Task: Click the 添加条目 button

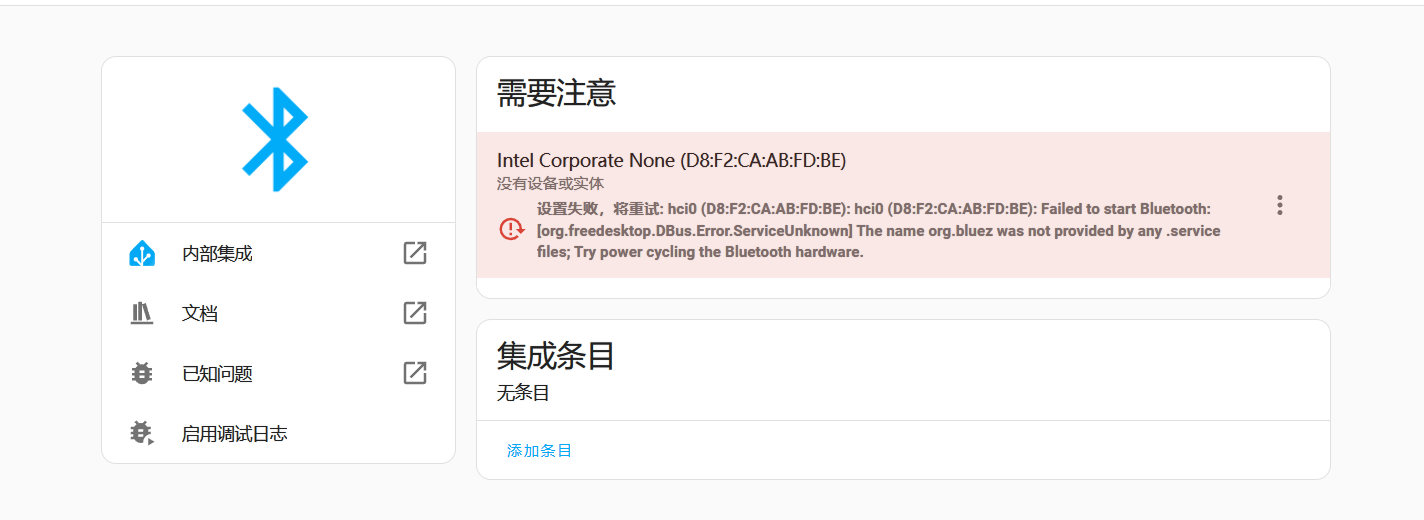Action: (539, 451)
